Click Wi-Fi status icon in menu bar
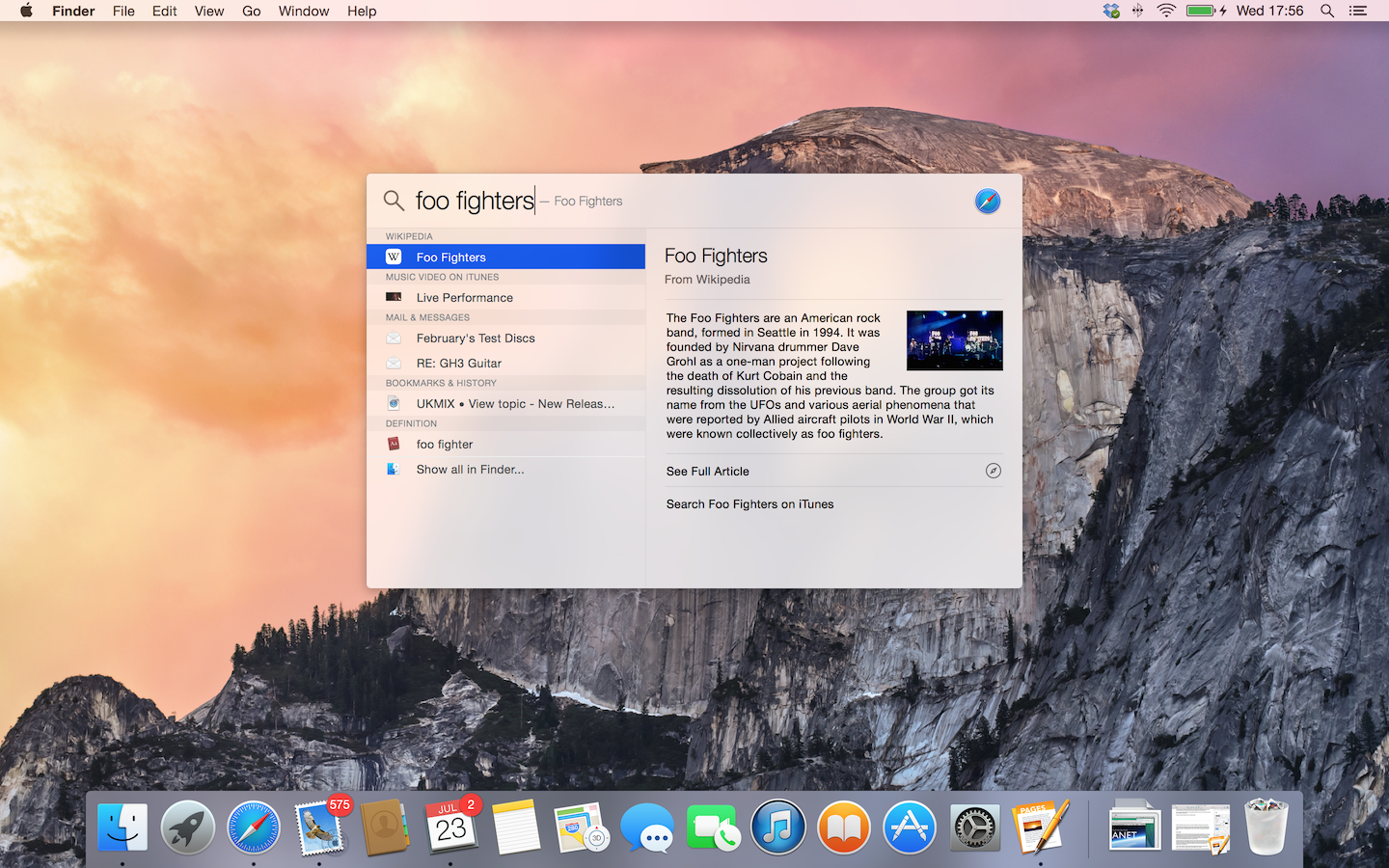 tap(1166, 11)
